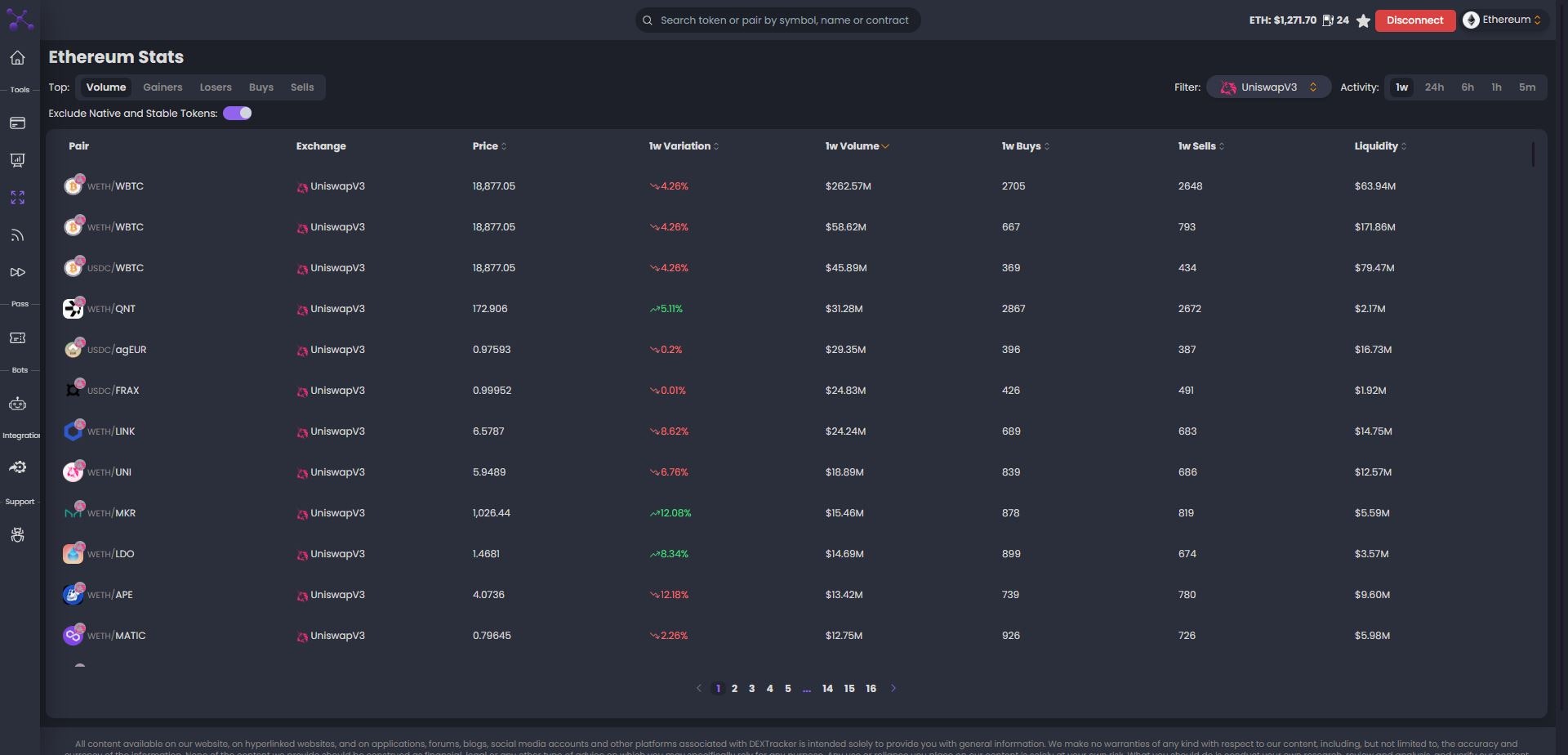Click the favorites star icon in header
This screenshot has width=1568, height=755.
click(1363, 20)
